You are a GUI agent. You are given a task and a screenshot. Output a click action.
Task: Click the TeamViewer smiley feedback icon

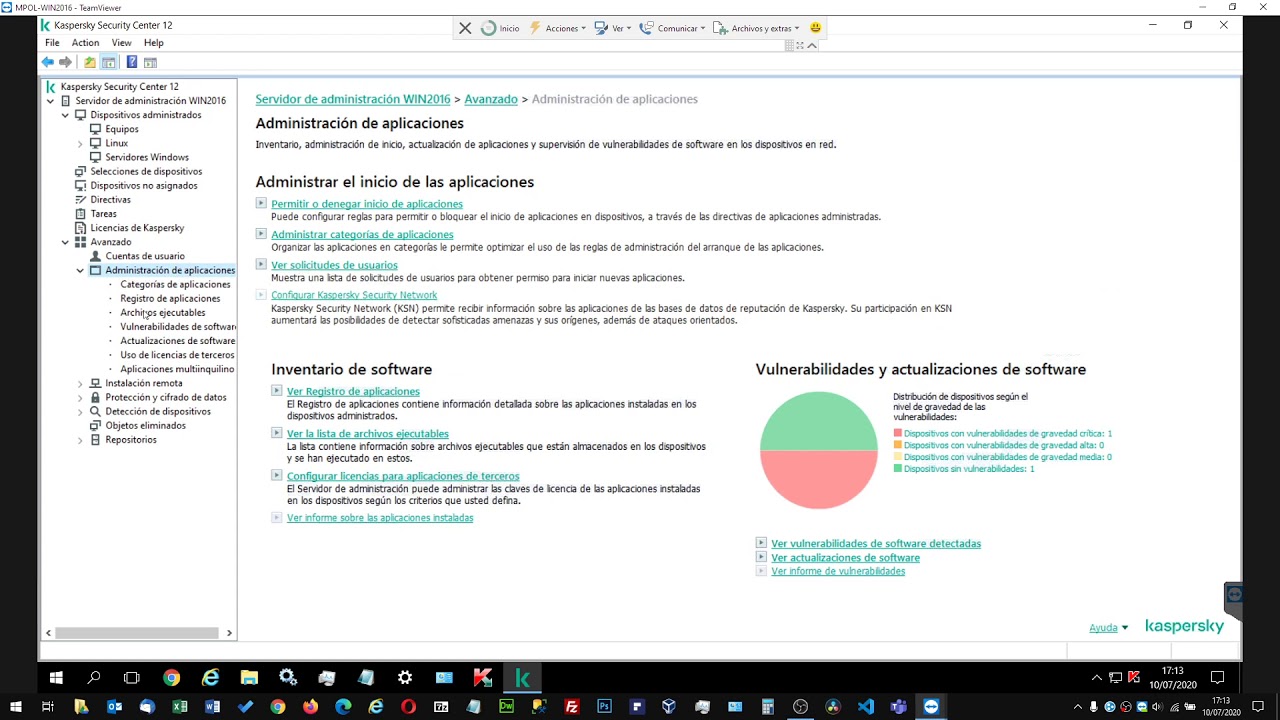(x=815, y=28)
